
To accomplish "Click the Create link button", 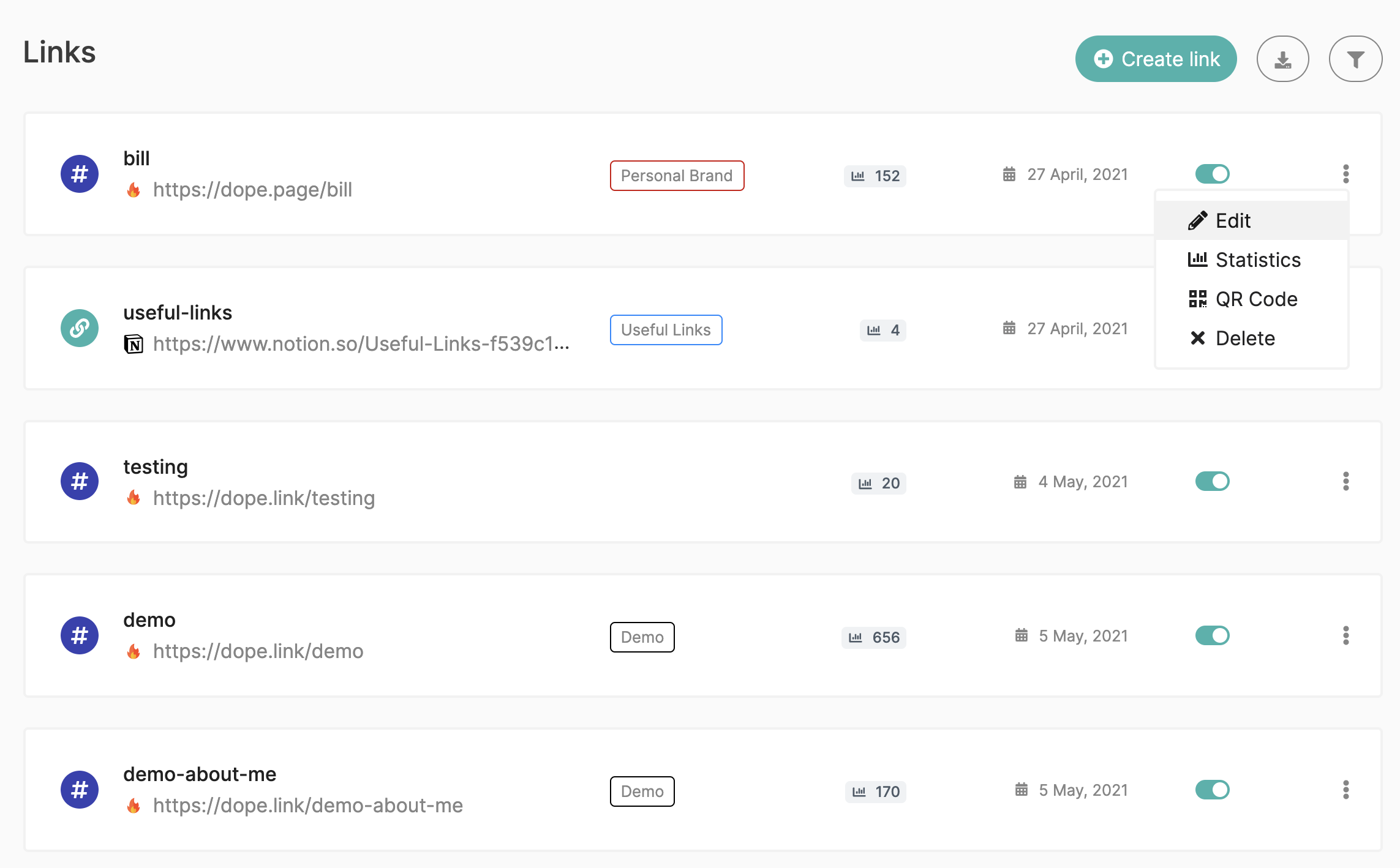I will [1156, 59].
